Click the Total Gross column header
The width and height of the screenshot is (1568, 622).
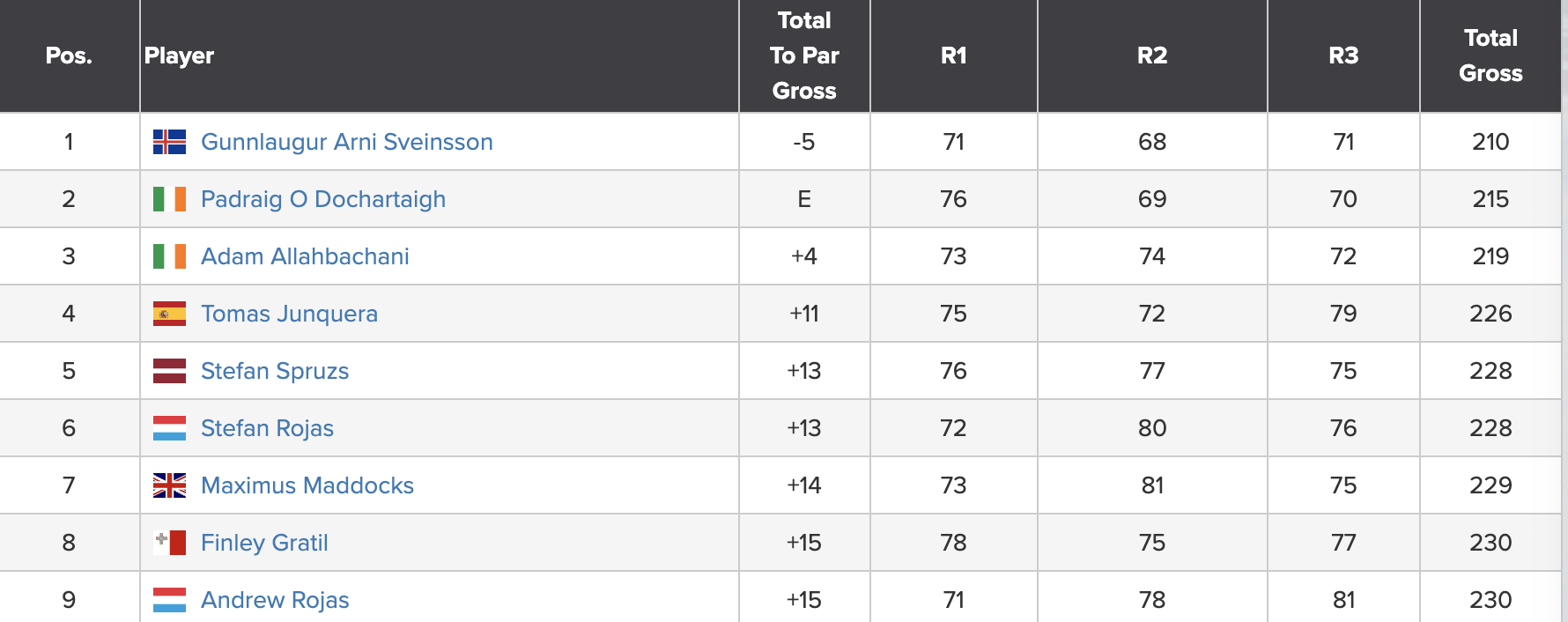[x=1490, y=56]
